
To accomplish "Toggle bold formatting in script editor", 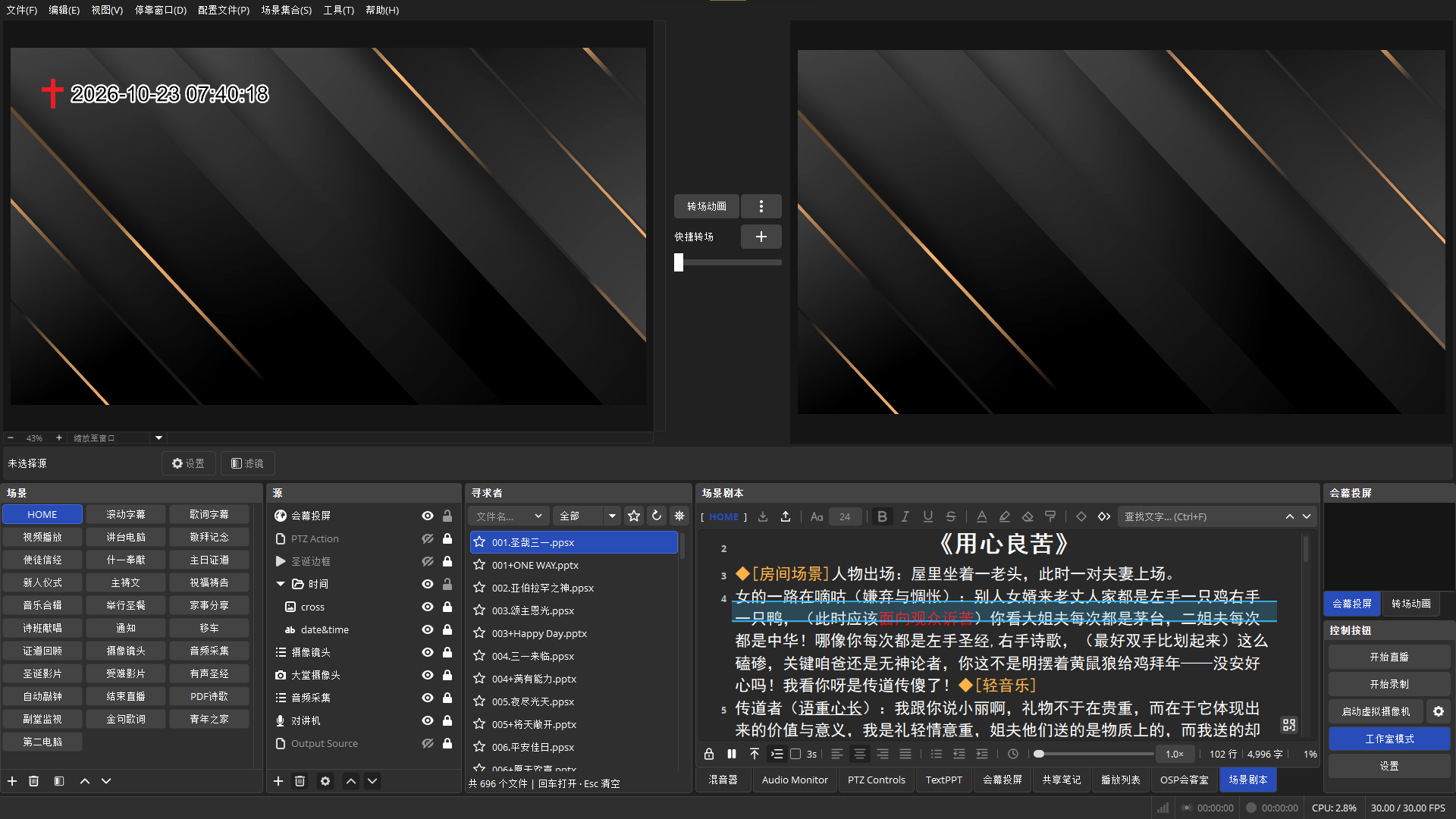I will pyautogui.click(x=882, y=516).
